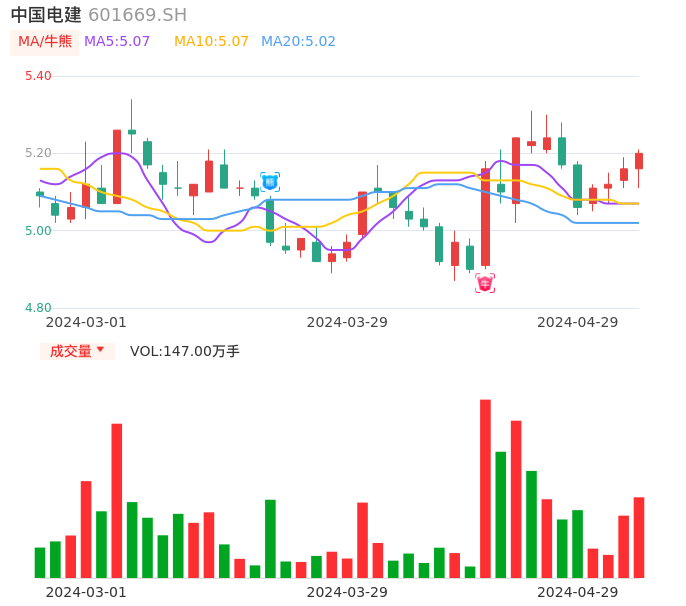Click the MA5:5.07 legend label
This screenshot has height=606, width=686.
tap(117, 42)
